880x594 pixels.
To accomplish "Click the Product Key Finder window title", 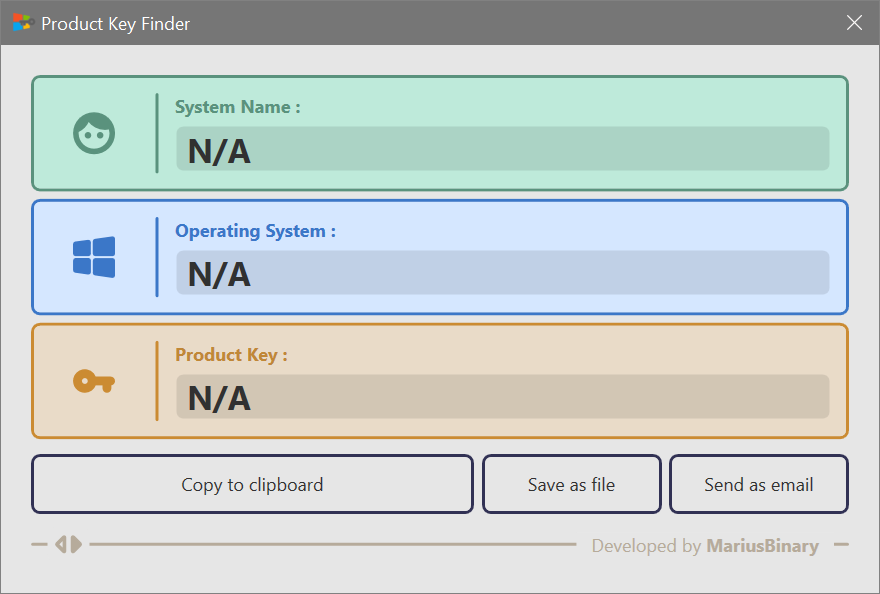I will [115, 23].
